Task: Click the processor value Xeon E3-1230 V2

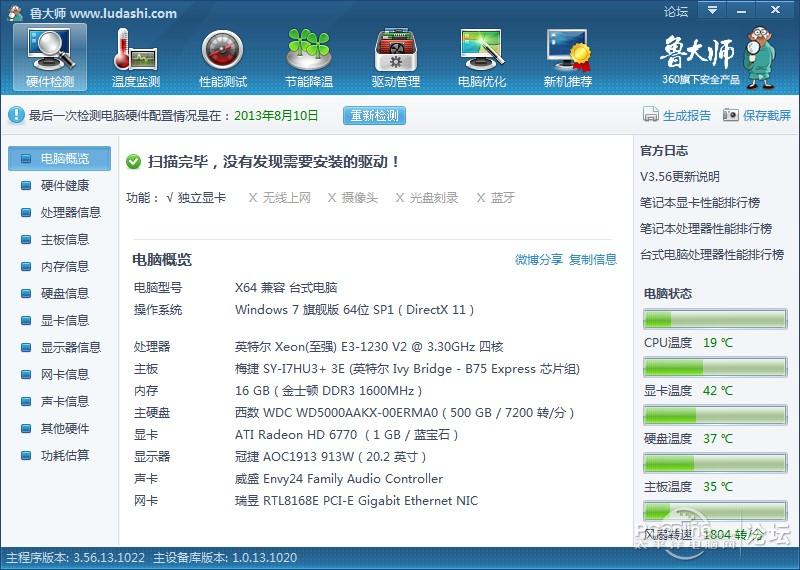Action: tap(369, 347)
